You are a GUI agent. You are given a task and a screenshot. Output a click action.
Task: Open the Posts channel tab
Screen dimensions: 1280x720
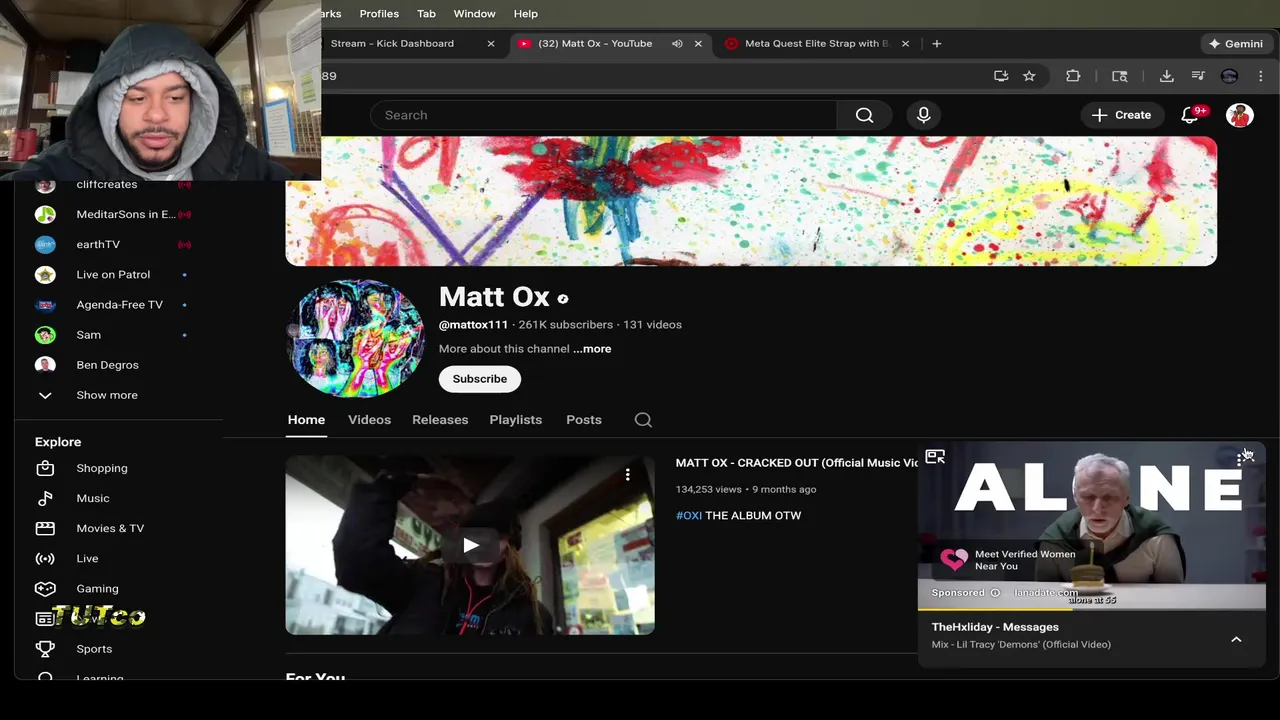tap(584, 420)
